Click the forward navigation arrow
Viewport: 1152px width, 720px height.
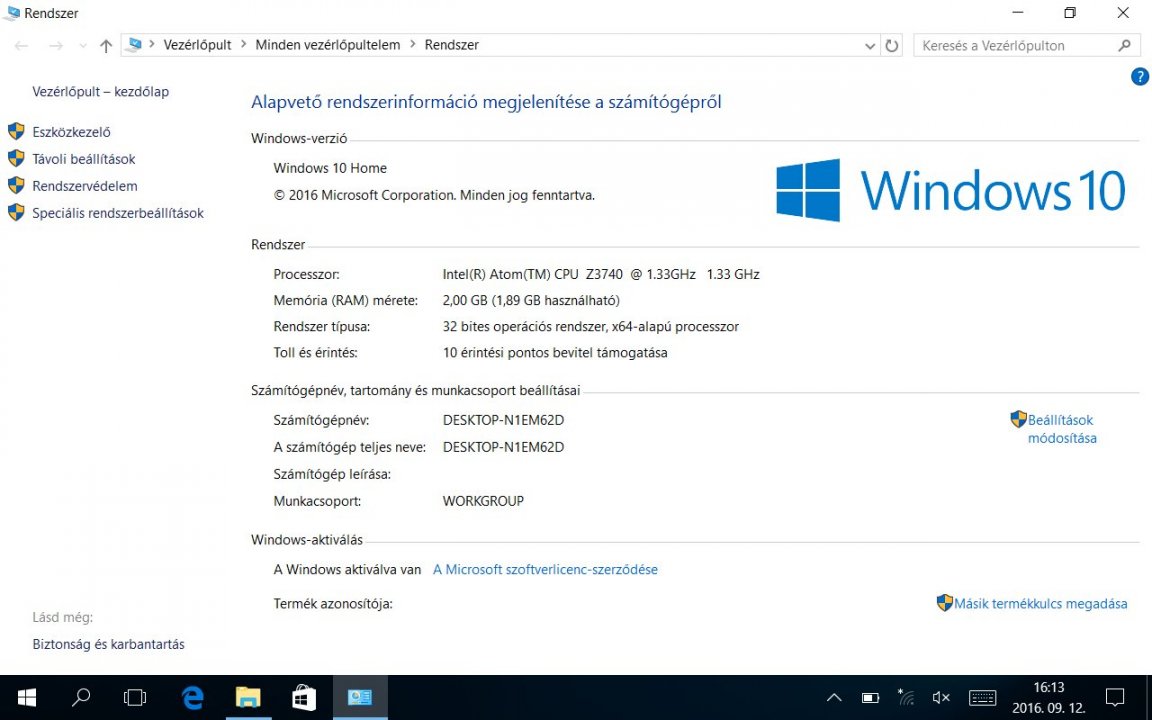tap(56, 46)
